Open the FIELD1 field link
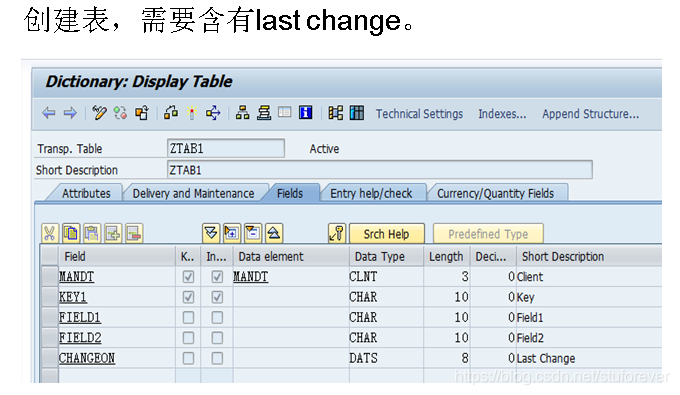 [x=80, y=317]
